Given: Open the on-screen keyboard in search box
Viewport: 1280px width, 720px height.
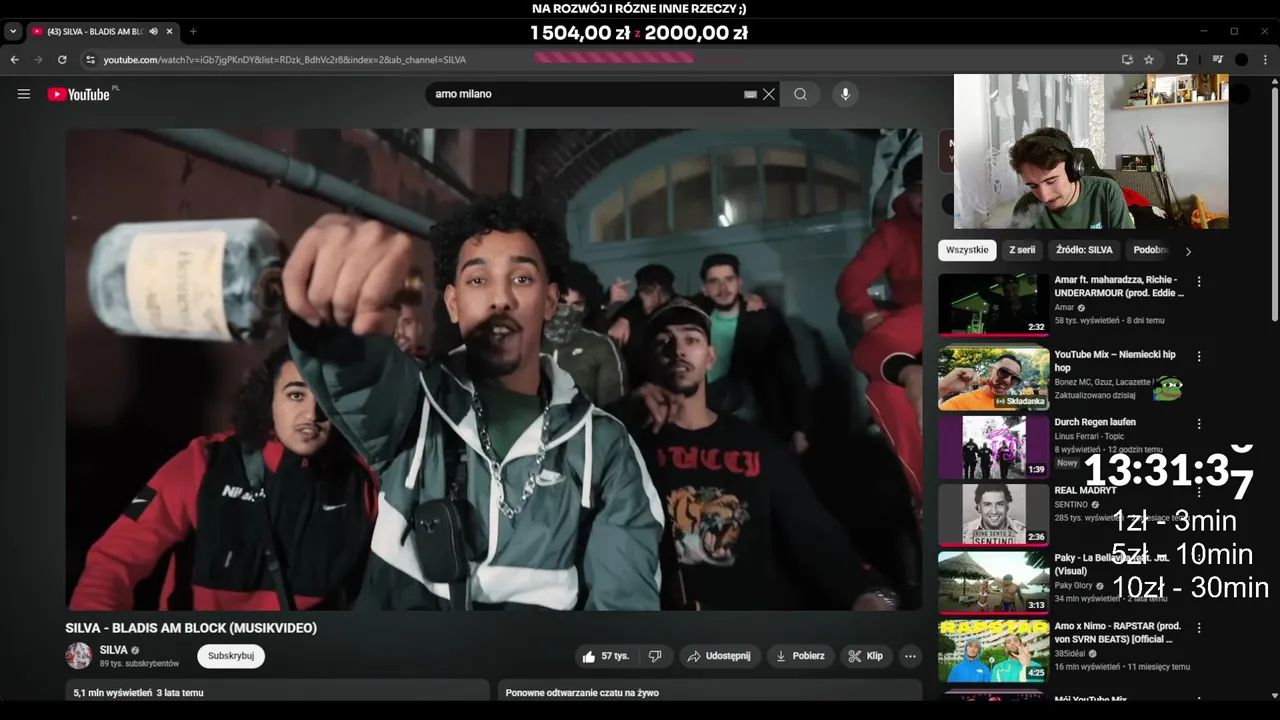Looking at the screenshot, I should pyautogui.click(x=750, y=94).
